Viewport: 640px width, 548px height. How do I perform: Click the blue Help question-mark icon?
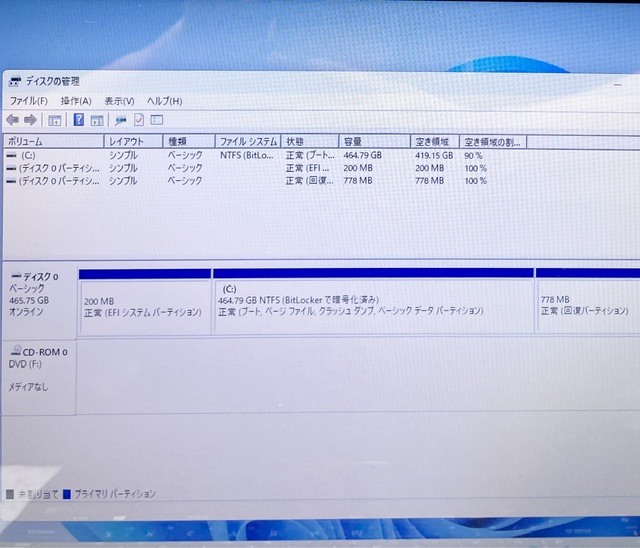(78, 120)
